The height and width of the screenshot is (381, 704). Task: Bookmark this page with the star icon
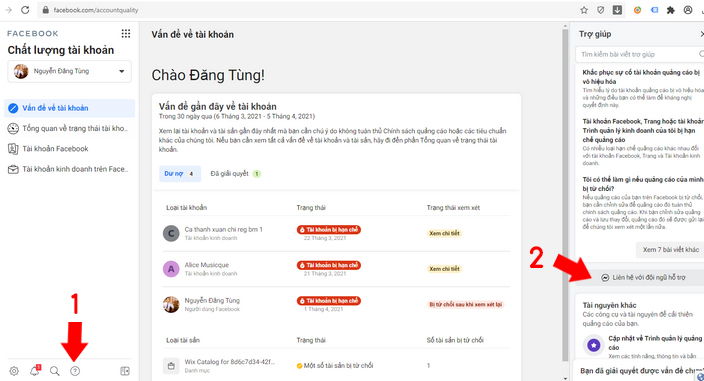coord(584,10)
